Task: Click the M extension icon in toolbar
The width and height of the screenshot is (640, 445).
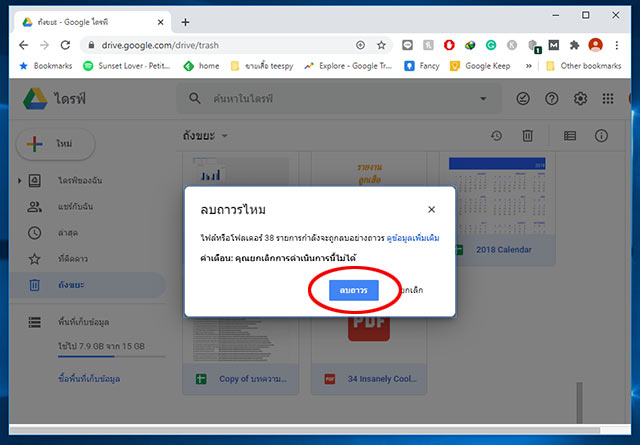Action: (x=553, y=45)
